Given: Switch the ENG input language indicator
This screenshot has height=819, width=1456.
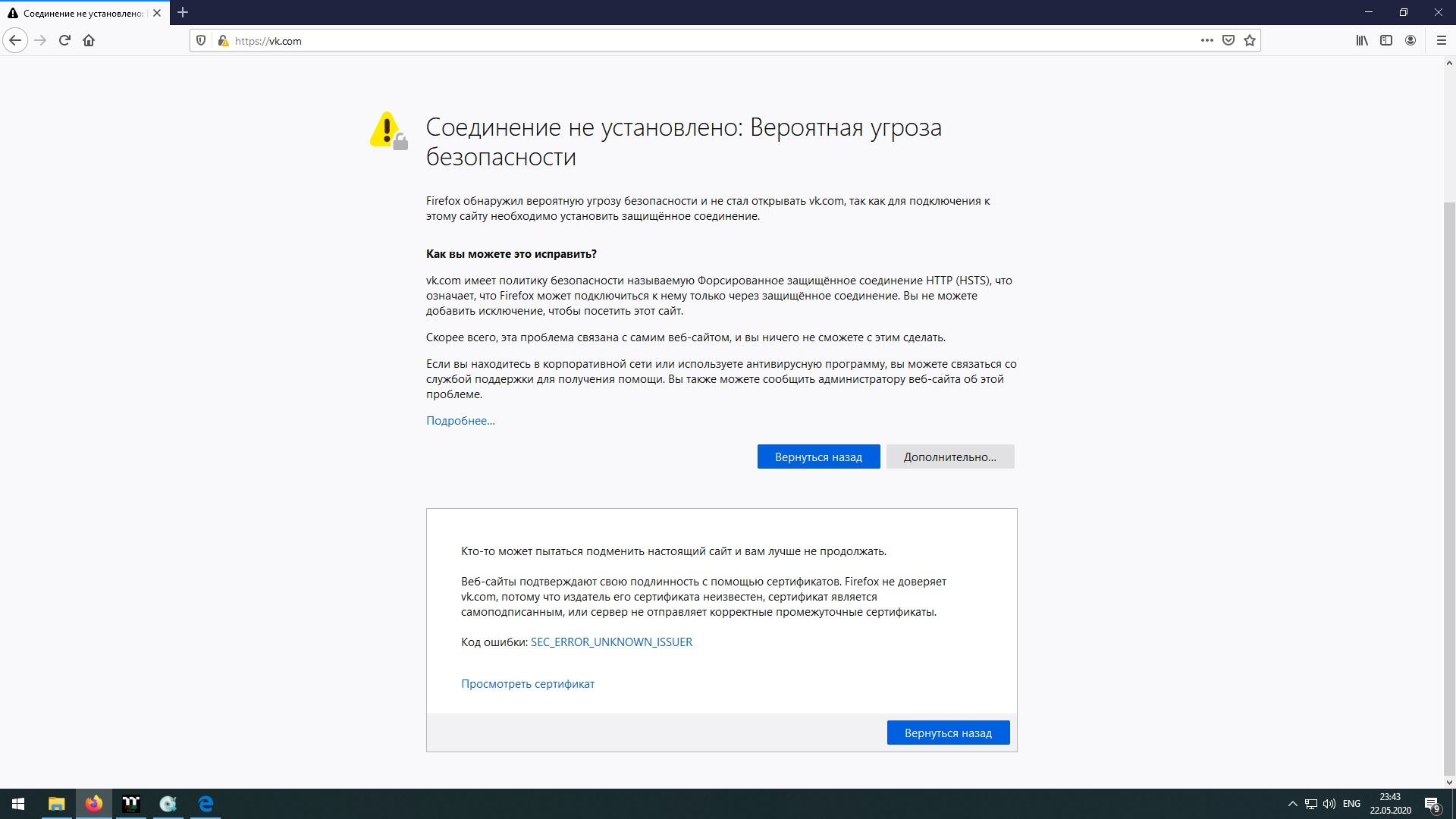Looking at the screenshot, I should [x=1351, y=804].
